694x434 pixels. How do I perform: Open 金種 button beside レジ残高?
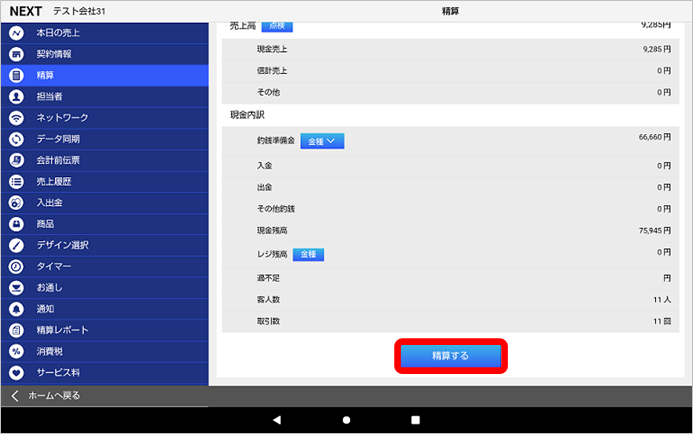coord(308,254)
